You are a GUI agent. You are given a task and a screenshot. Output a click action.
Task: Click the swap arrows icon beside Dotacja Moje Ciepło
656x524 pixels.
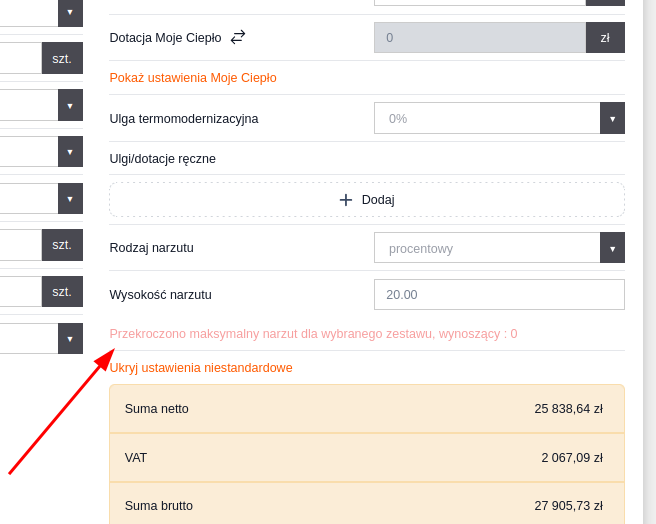coord(238,37)
